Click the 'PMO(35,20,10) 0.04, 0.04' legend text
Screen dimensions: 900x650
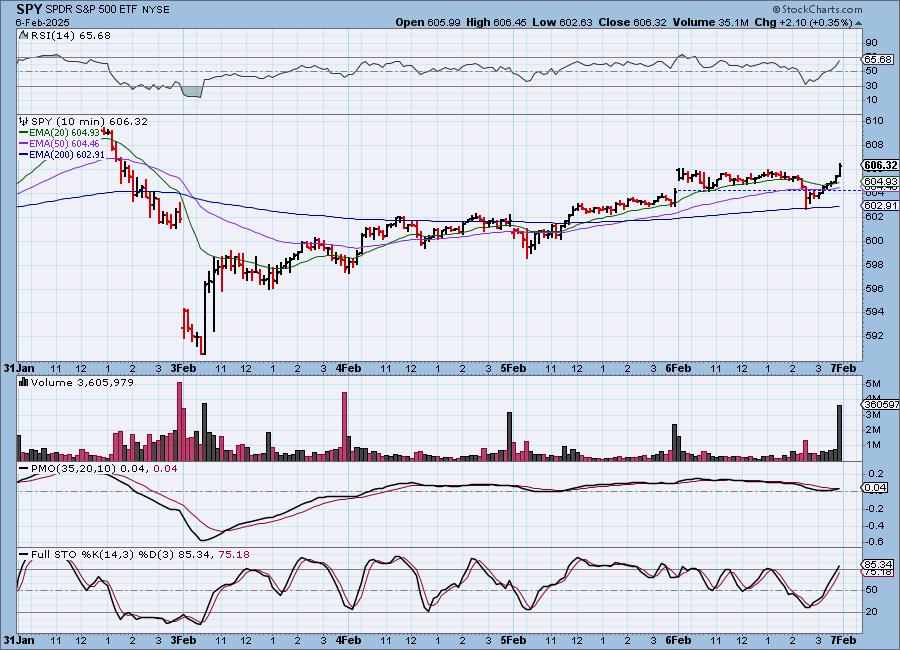click(x=104, y=469)
